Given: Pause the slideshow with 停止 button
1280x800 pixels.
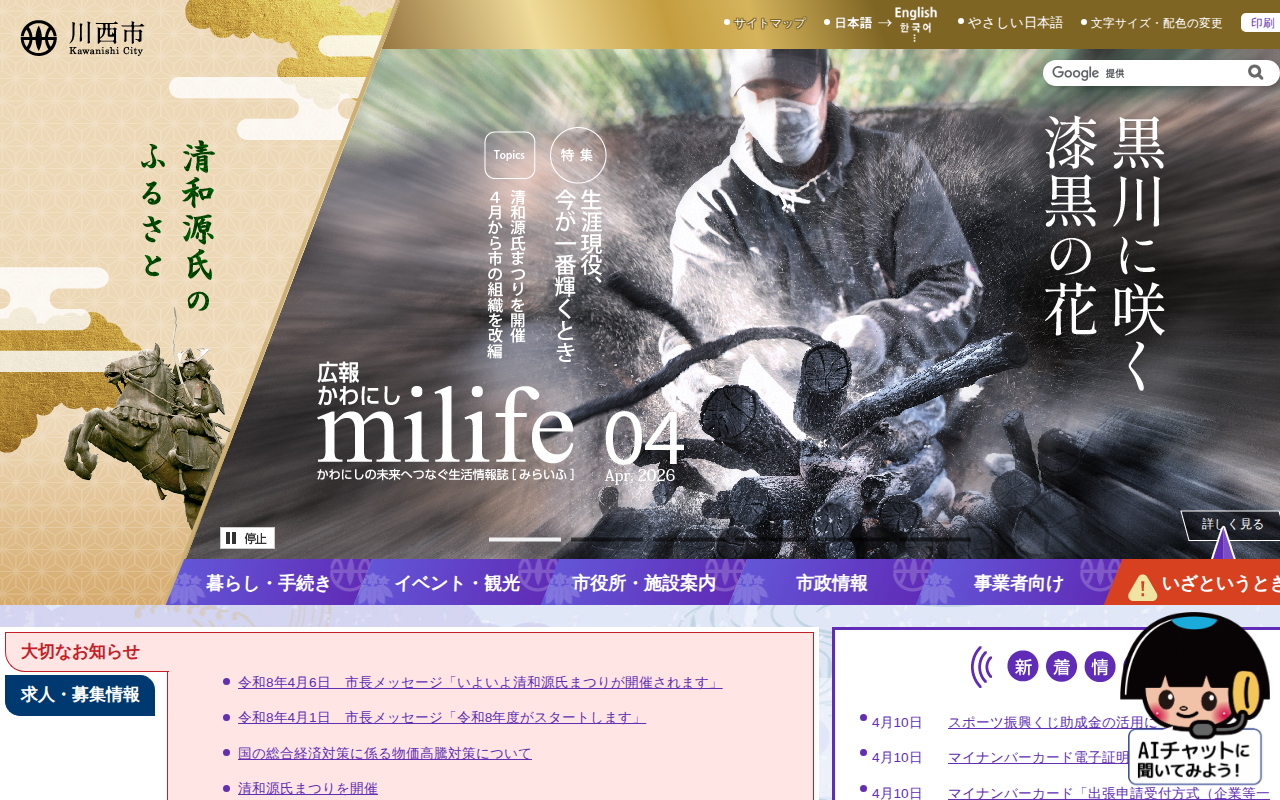Looking at the screenshot, I should pos(247,538).
